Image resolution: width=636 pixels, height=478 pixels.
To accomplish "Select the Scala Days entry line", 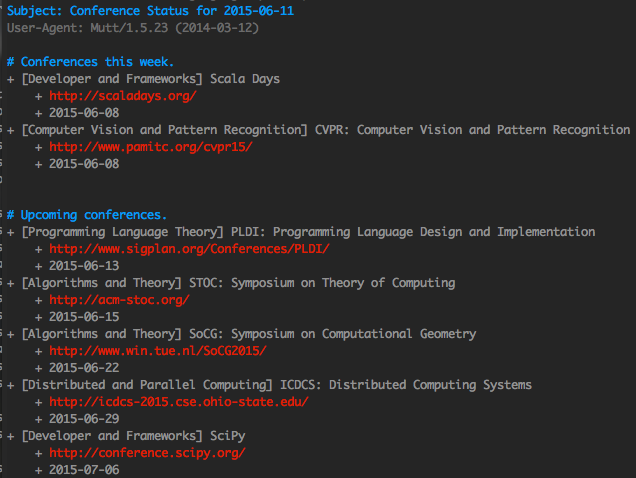I will point(144,79).
